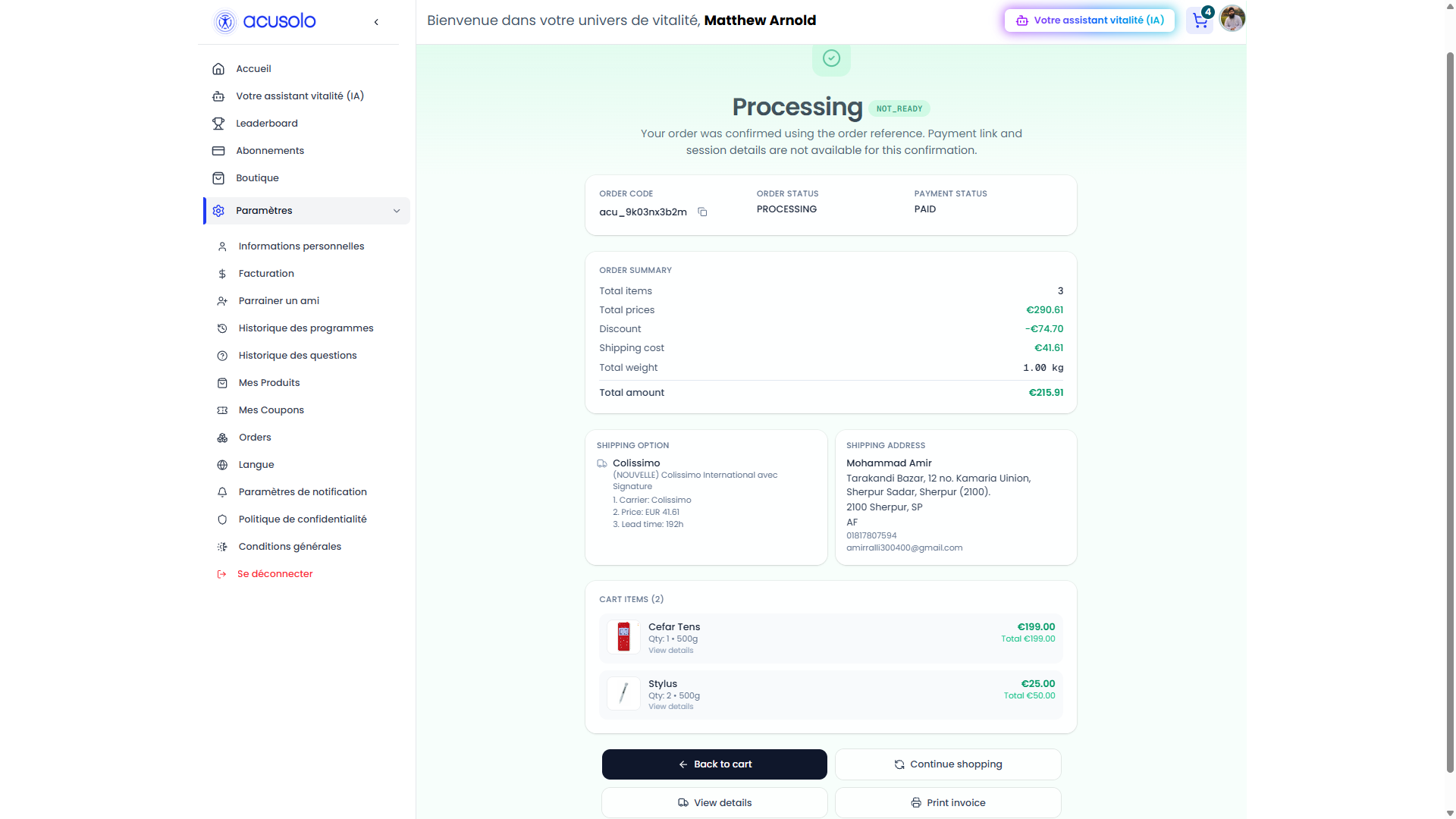The width and height of the screenshot is (1456, 819).
Task: Click the Boutique shopping bag icon
Action: point(218,178)
